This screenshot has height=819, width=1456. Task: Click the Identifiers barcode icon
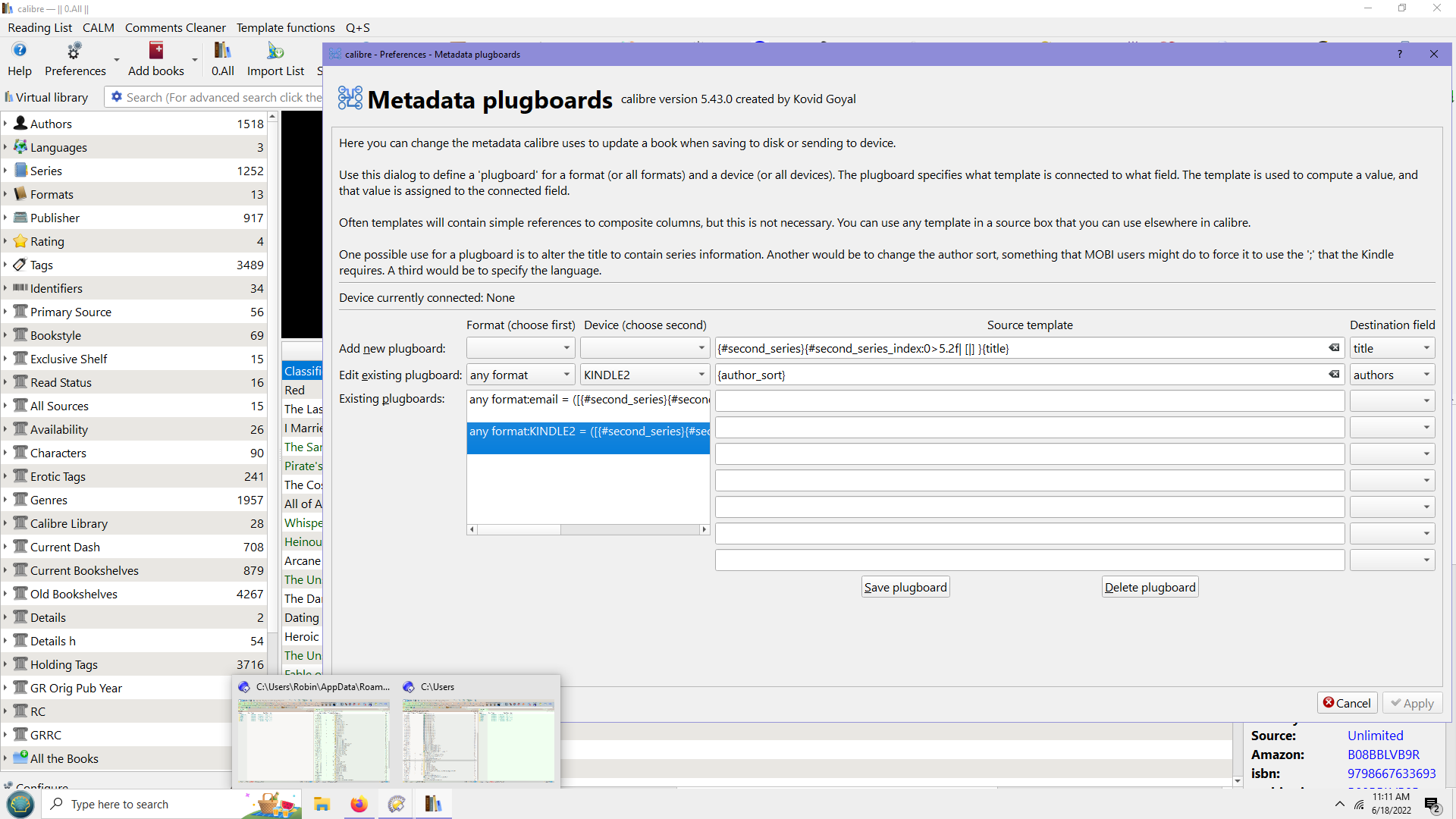[x=20, y=287]
